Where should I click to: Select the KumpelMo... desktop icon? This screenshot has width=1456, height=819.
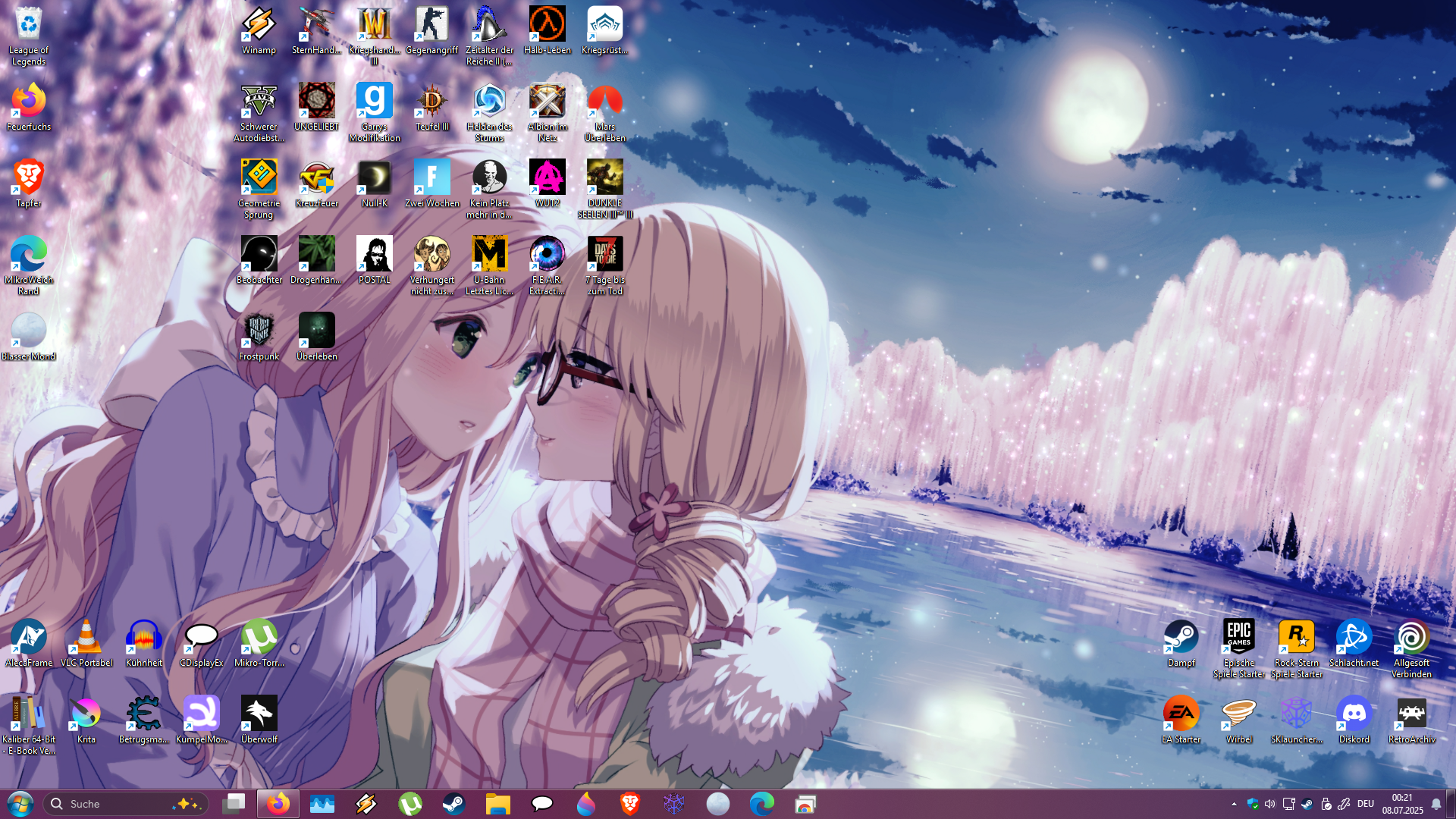coord(202,720)
